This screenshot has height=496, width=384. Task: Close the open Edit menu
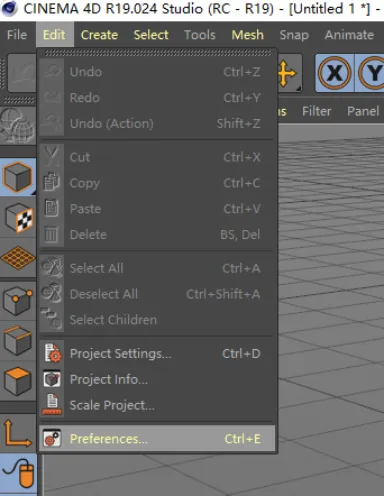pyautogui.click(x=54, y=35)
